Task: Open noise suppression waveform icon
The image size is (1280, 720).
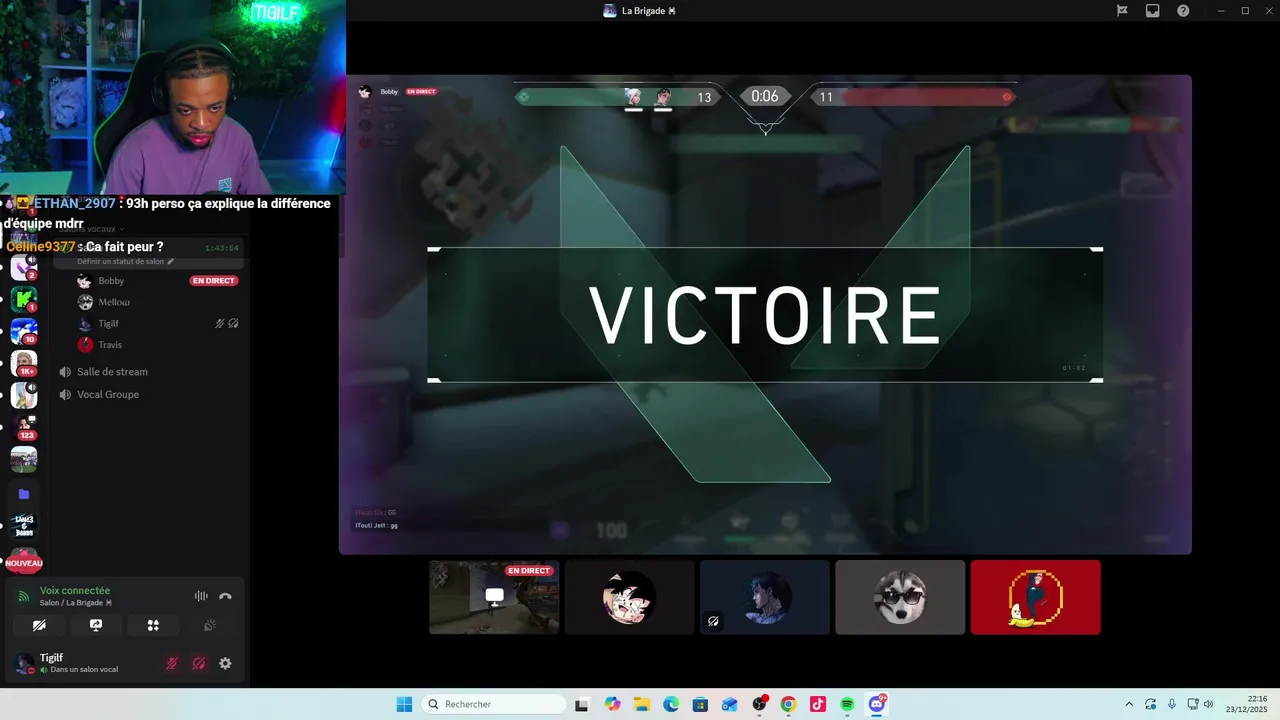Action: point(201,596)
